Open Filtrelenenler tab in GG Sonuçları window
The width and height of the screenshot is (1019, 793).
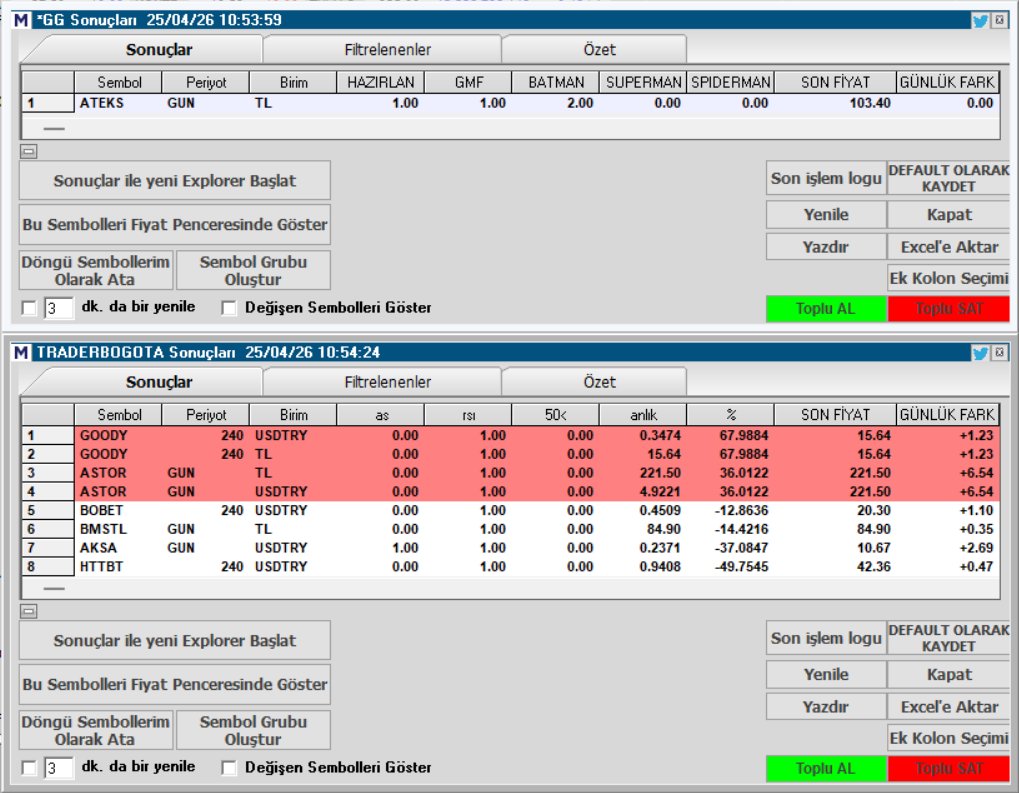click(387, 49)
